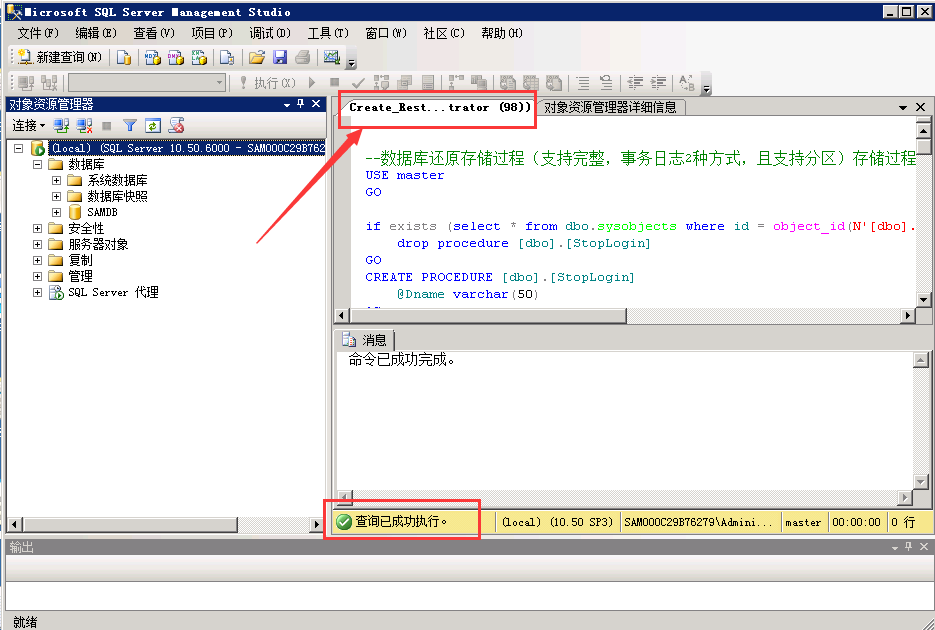
Task: Create a new SQL Server Compact query
Action: point(227,57)
